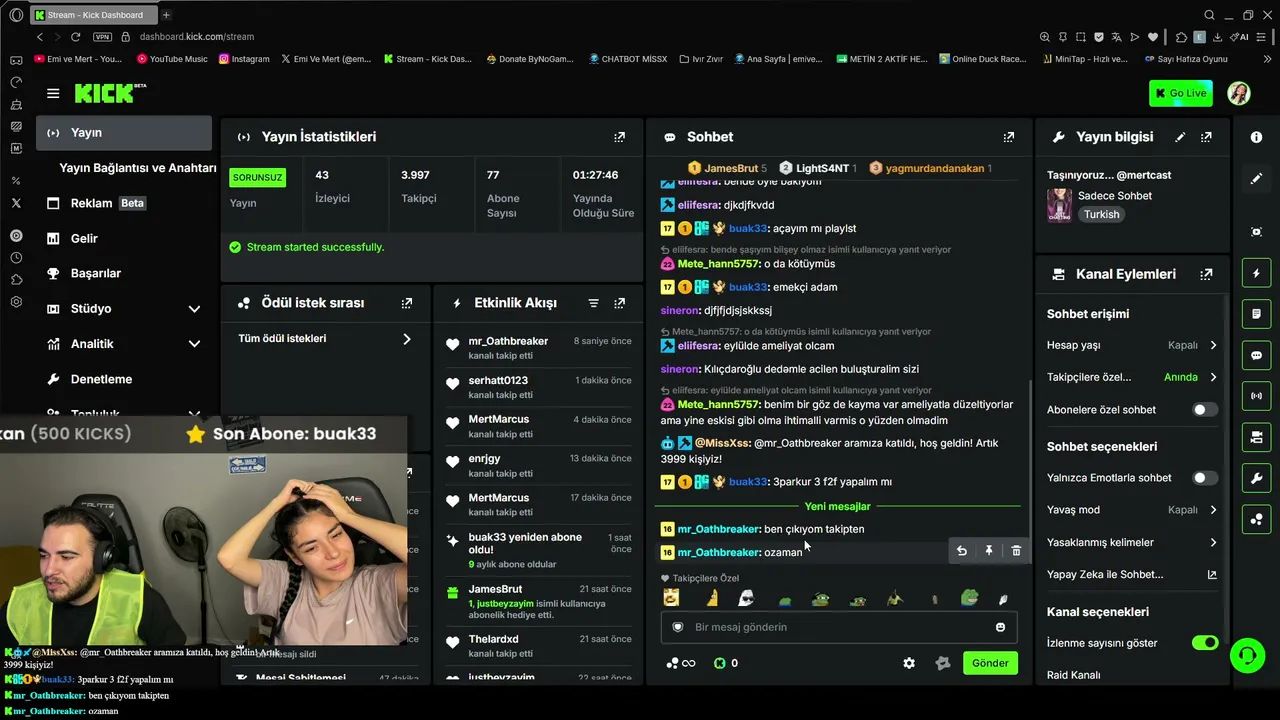Image resolution: width=1280 pixels, height=720 pixels.
Task: Click the Go Live button
Action: [1181, 93]
